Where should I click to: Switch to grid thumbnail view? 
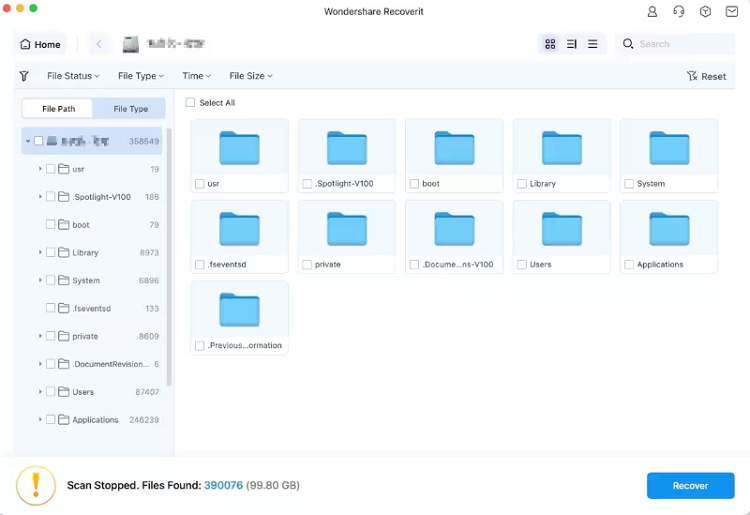pos(550,44)
